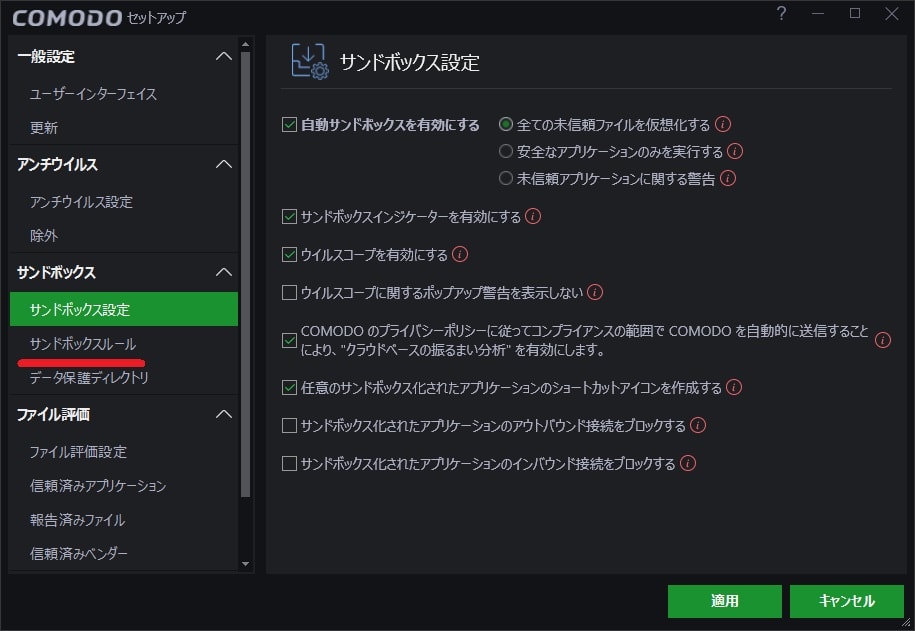
Task: Select 全ての未信頼ファイルを仮想化する radio button
Action: [506, 124]
